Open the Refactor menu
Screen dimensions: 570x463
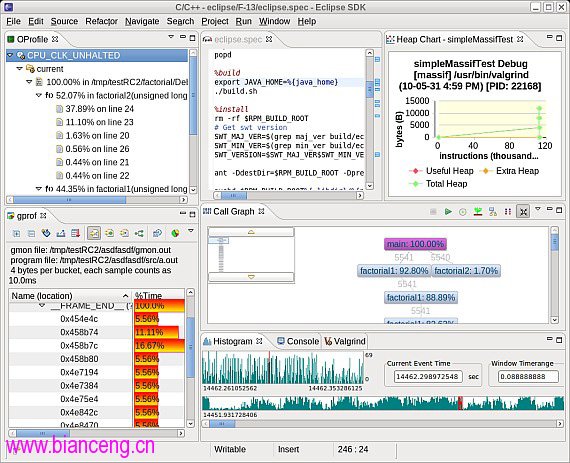pyautogui.click(x=101, y=21)
